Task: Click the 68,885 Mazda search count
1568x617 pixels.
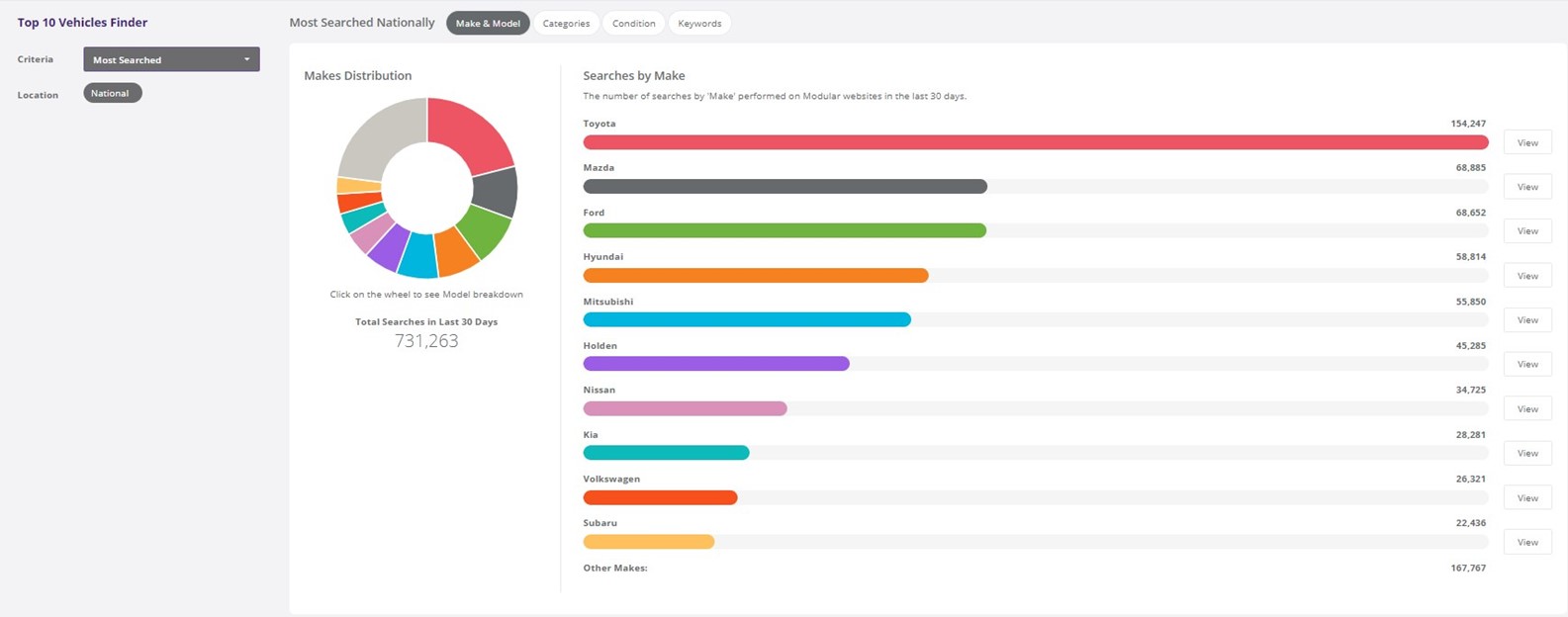Action: point(1471,167)
